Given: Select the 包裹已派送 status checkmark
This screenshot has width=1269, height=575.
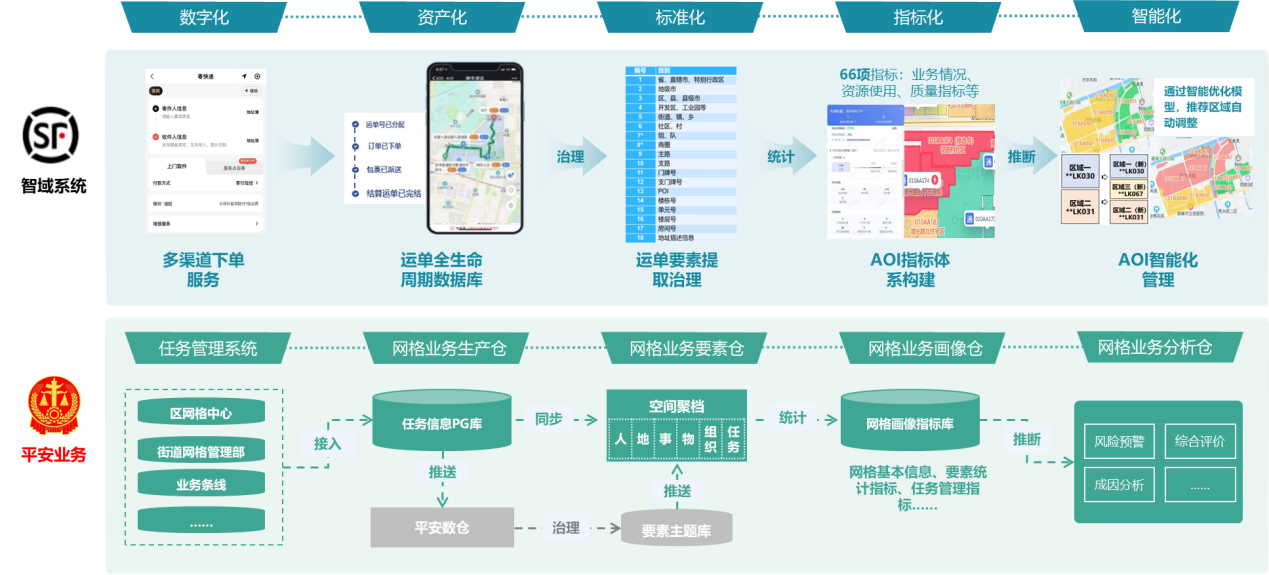Looking at the screenshot, I should 355,170.
